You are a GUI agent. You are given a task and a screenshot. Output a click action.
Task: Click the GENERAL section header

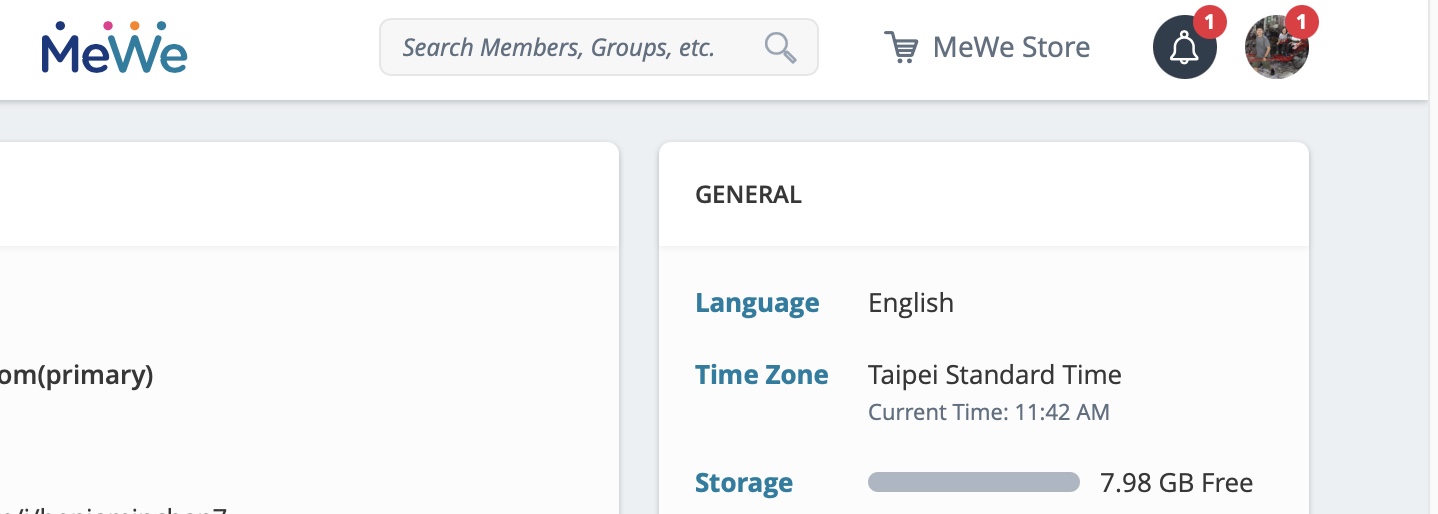[748, 195]
